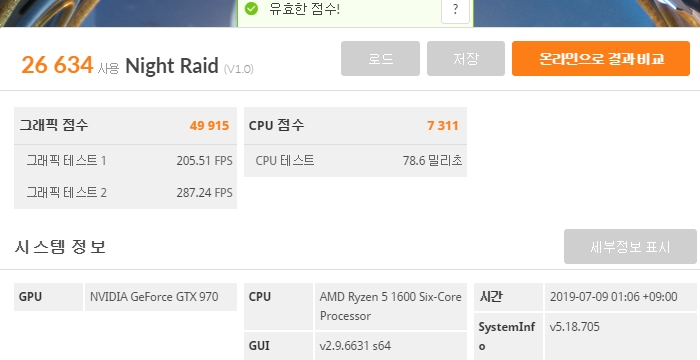Click the 유효한 점수! message text

(x=304, y=8)
